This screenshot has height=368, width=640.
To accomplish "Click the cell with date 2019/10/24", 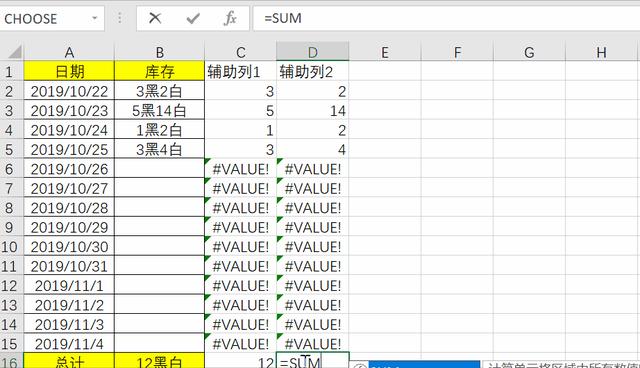I will tap(69, 130).
